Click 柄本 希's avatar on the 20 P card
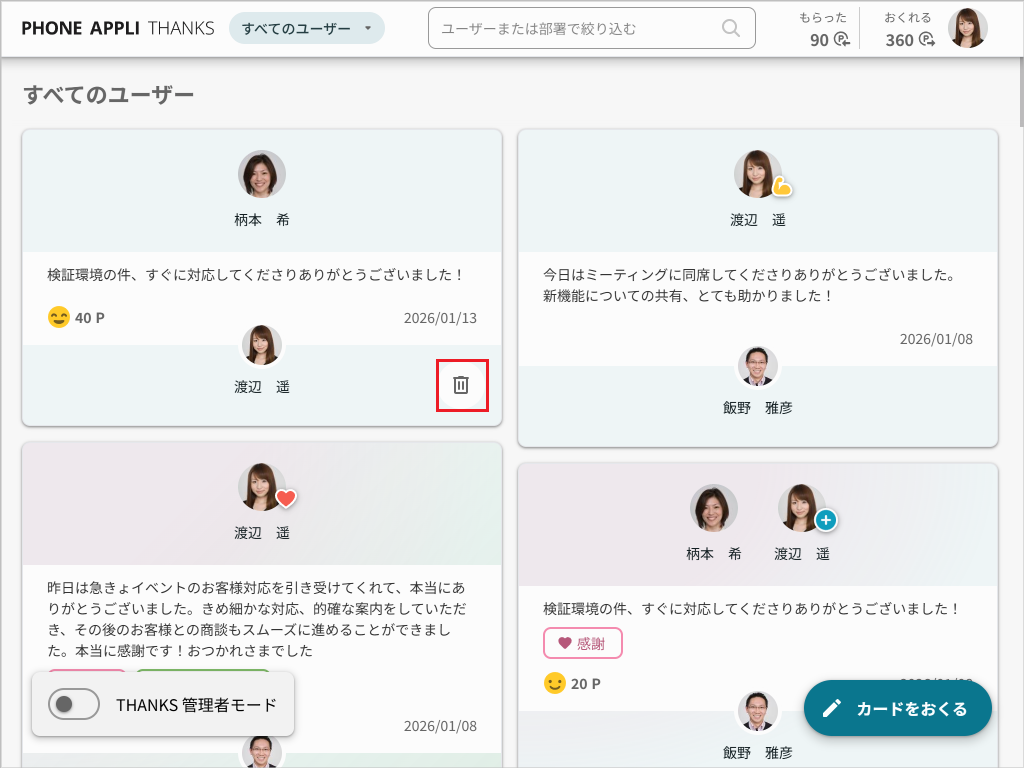The image size is (1024, 768). pos(714,508)
